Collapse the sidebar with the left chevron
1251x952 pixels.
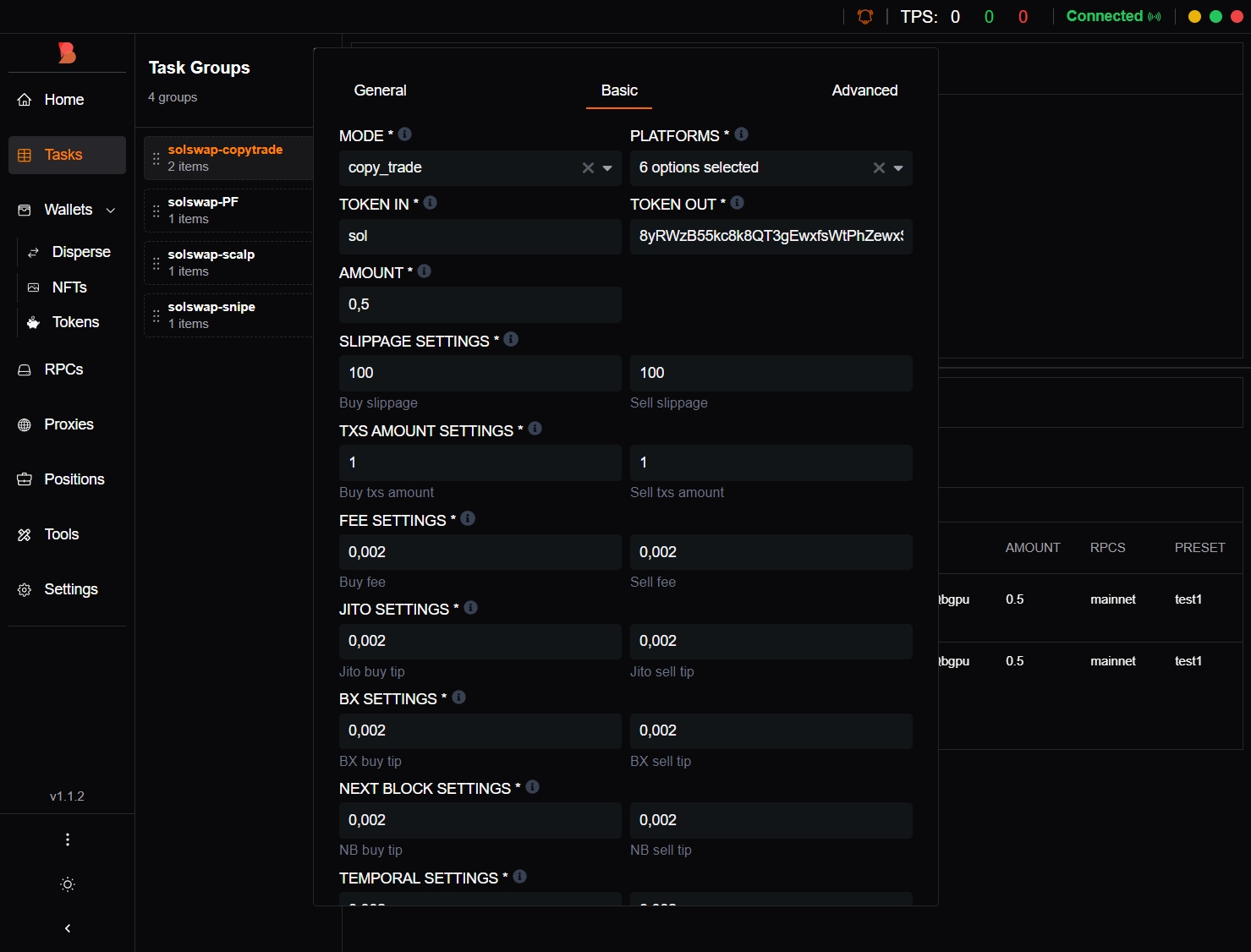[68, 928]
